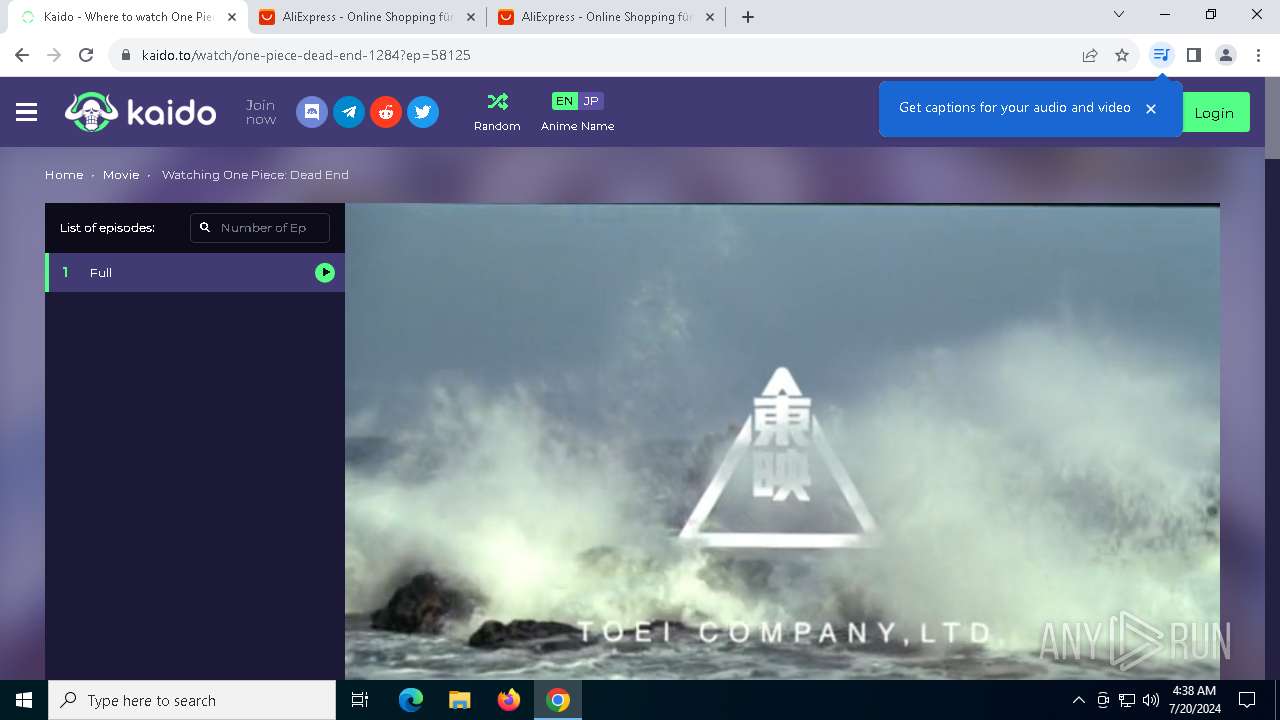Click the taskbar search box
This screenshot has height=720, width=1280.
(x=192, y=700)
